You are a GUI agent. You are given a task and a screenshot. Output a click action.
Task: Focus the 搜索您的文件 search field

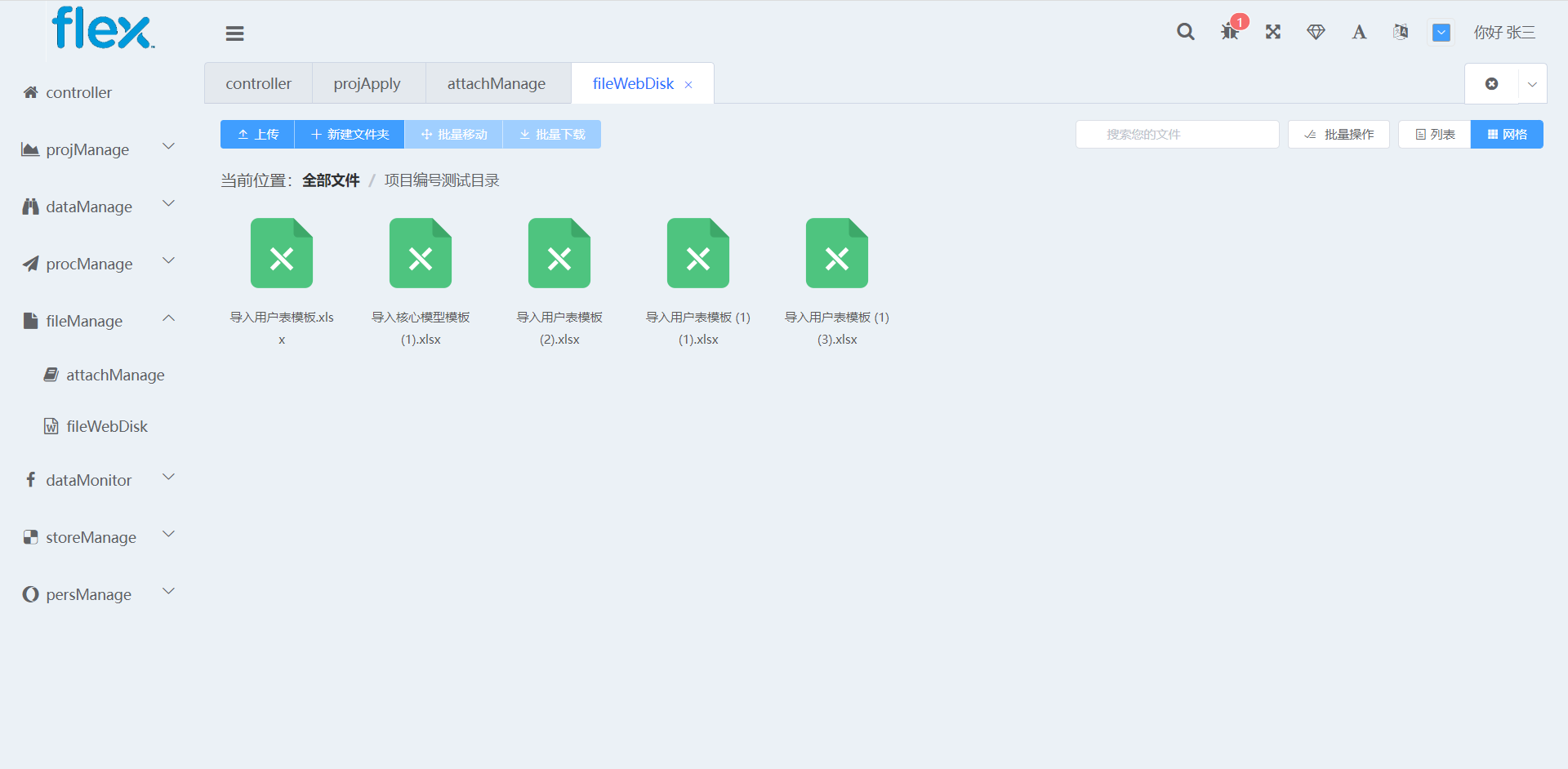(x=1177, y=135)
